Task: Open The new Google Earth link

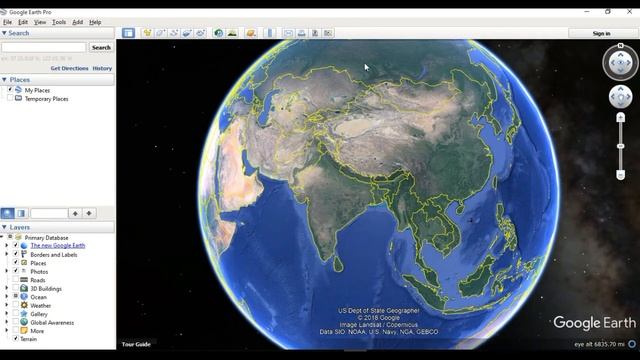Action: click(58, 245)
